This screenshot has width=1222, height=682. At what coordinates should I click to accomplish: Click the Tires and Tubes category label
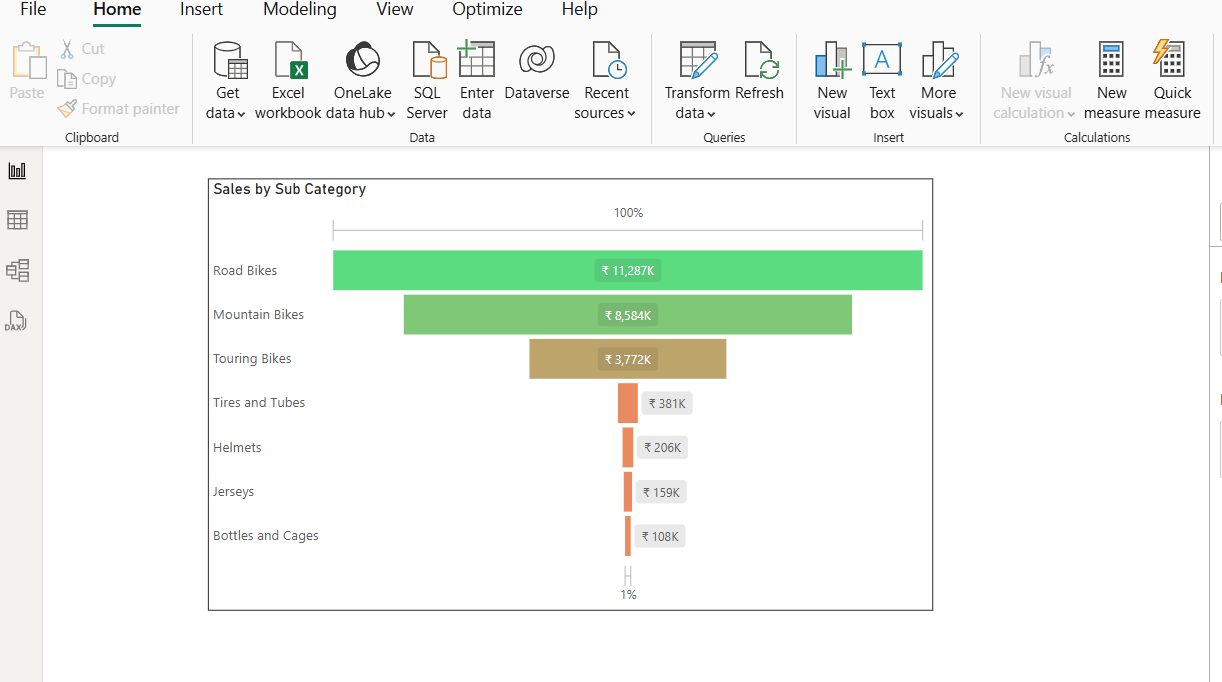[259, 402]
